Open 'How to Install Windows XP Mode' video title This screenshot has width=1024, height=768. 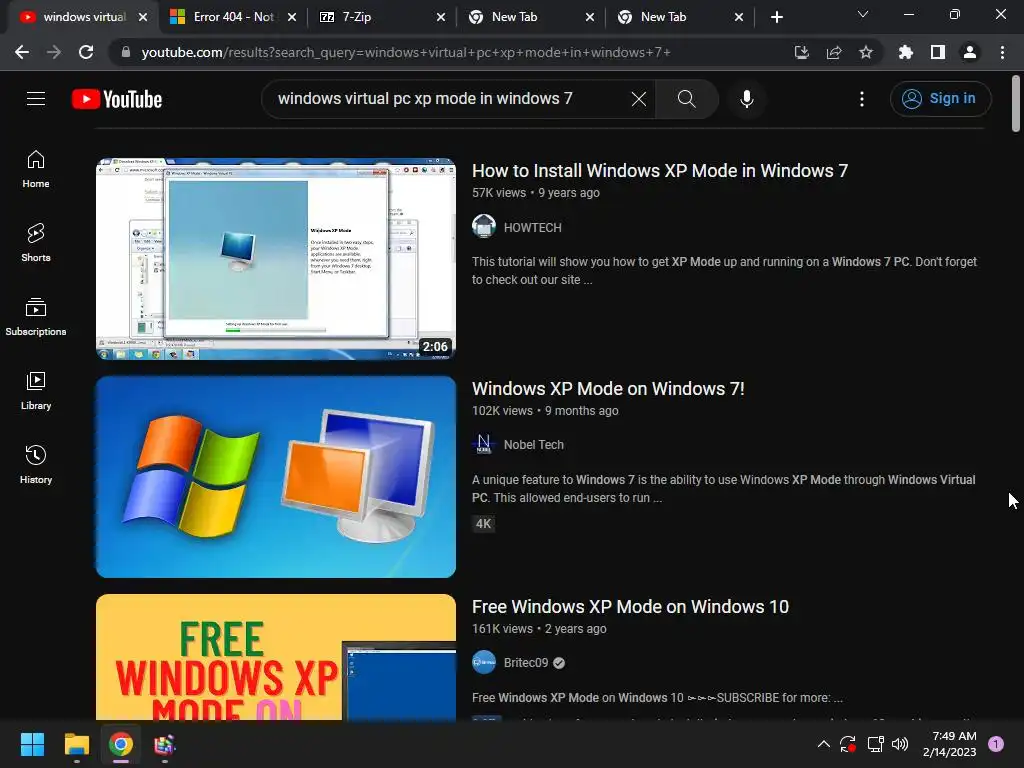[x=660, y=170]
